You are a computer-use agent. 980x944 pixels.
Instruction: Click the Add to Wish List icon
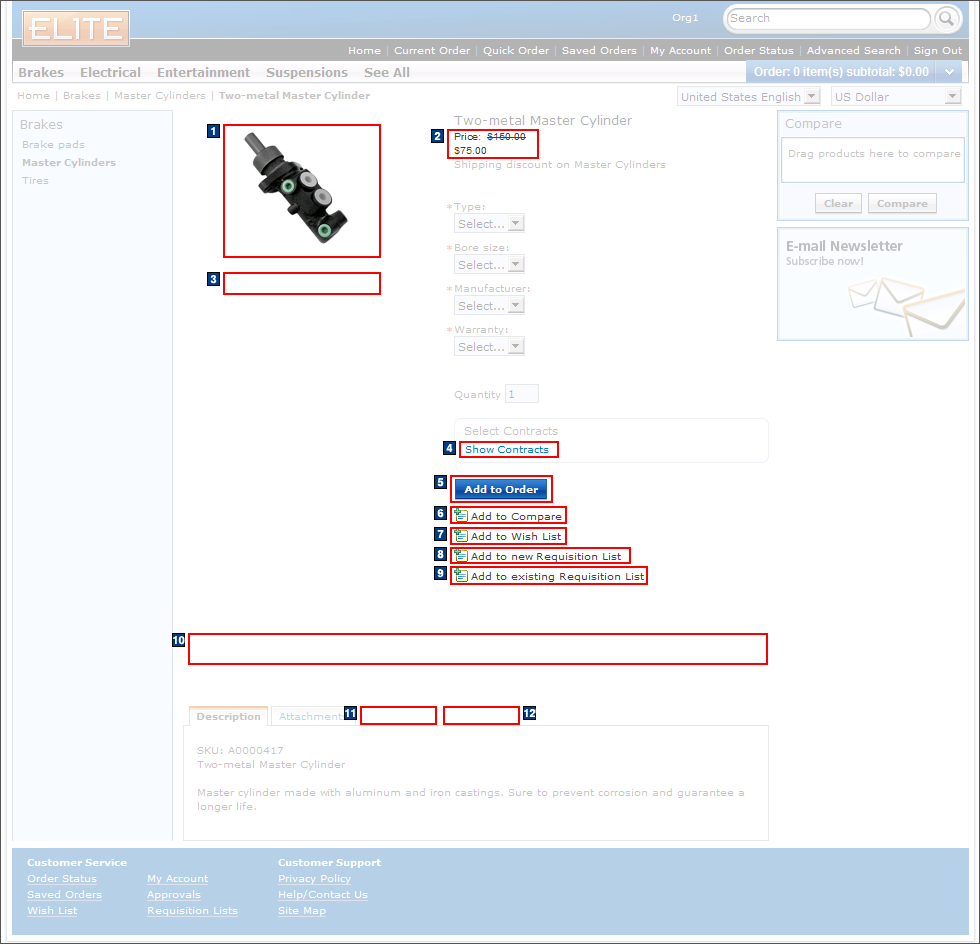point(461,535)
